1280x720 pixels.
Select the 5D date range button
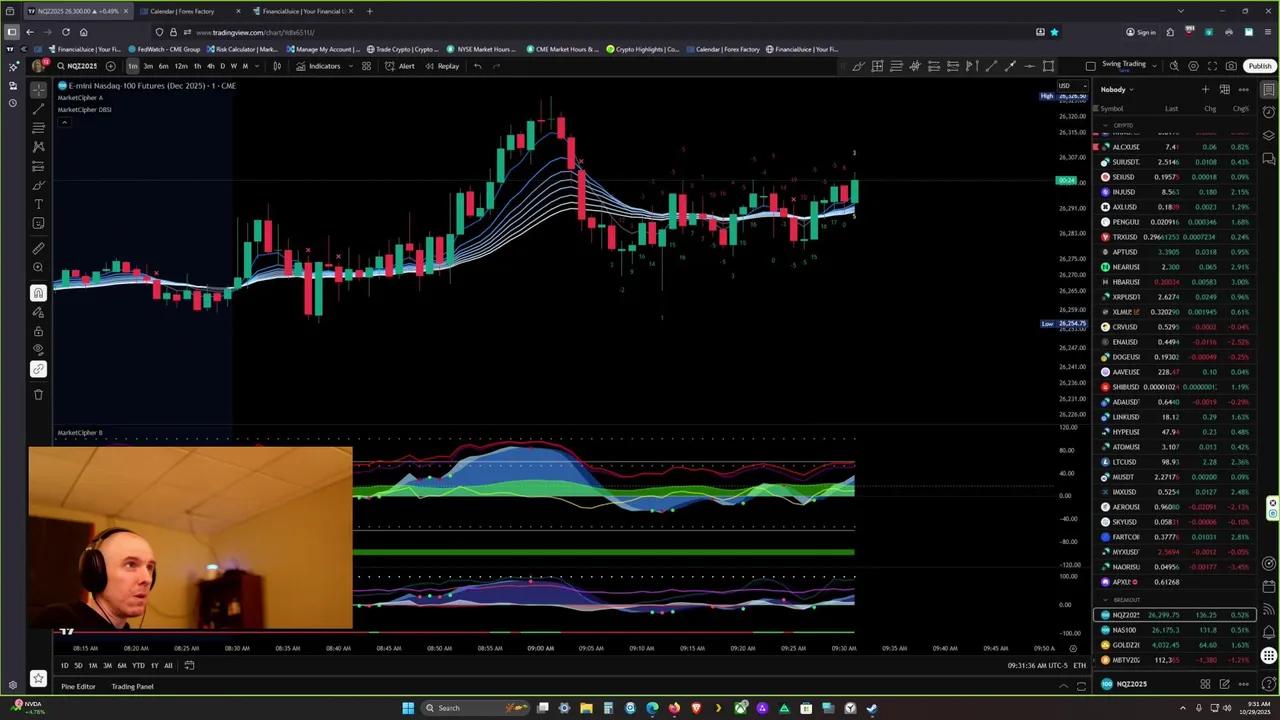[x=79, y=665]
